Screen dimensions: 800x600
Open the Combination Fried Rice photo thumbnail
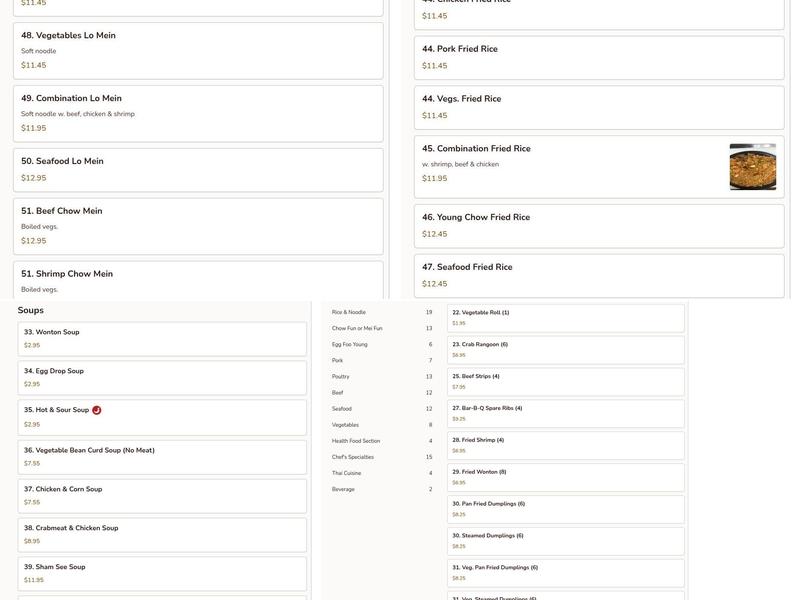pyautogui.click(x=752, y=167)
